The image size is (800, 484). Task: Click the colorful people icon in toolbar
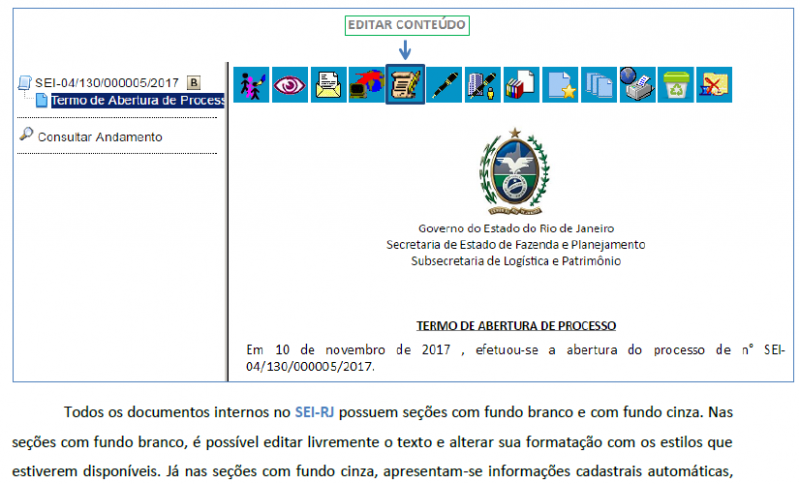click(x=251, y=85)
